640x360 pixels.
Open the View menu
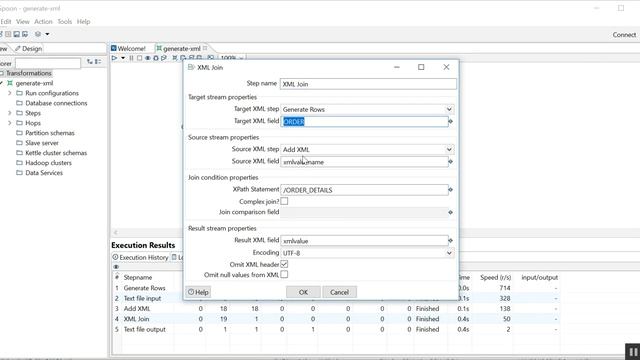(23, 22)
